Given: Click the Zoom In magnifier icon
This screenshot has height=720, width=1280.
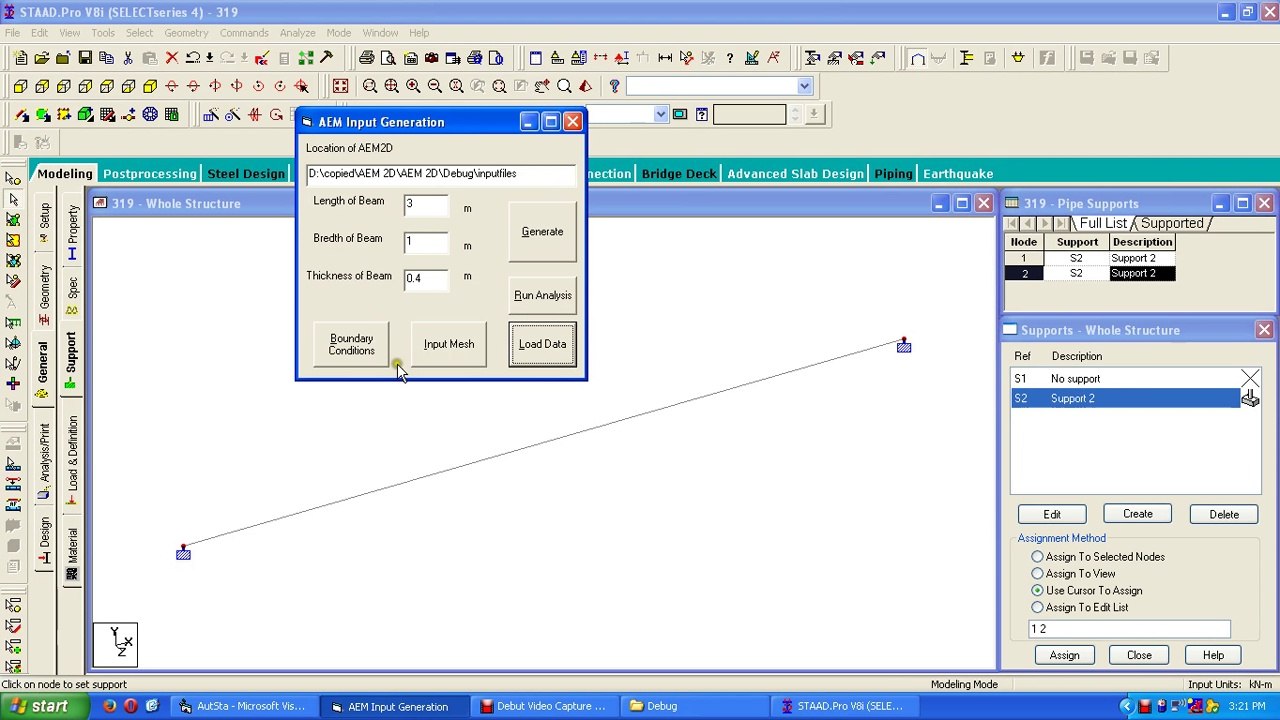Looking at the screenshot, I should click(413, 86).
